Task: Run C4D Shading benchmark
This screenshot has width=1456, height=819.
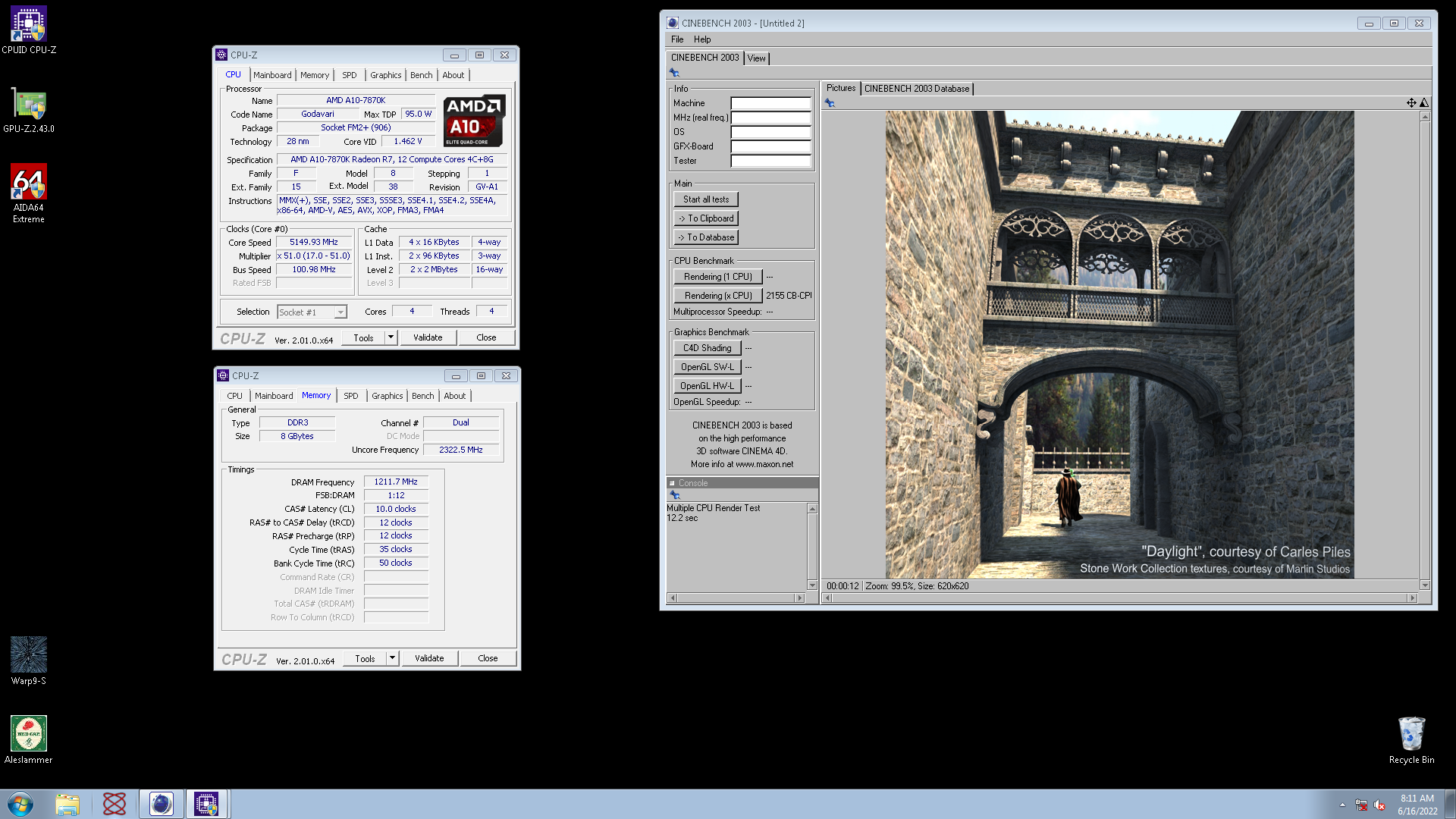Action: pyautogui.click(x=707, y=348)
